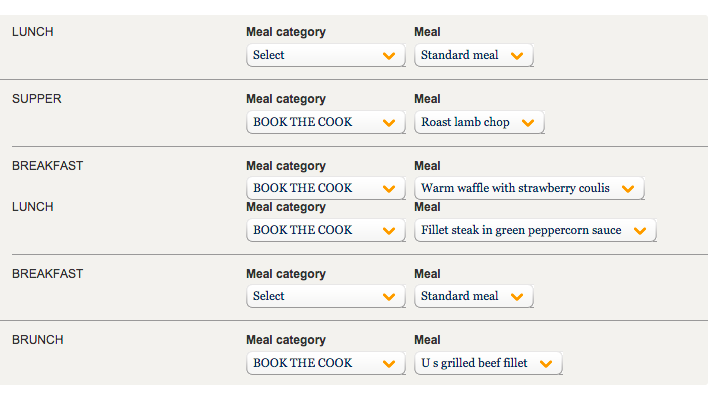The image size is (717, 394).
Task: Open BOOK THE COOK dropdown beside Fillet steak
Action: (x=326, y=230)
